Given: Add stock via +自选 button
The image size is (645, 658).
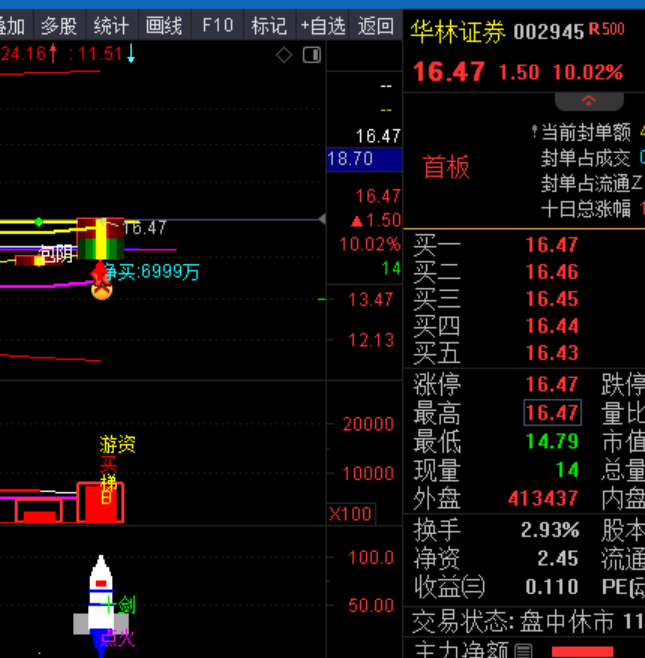Looking at the screenshot, I should pyautogui.click(x=323, y=26).
